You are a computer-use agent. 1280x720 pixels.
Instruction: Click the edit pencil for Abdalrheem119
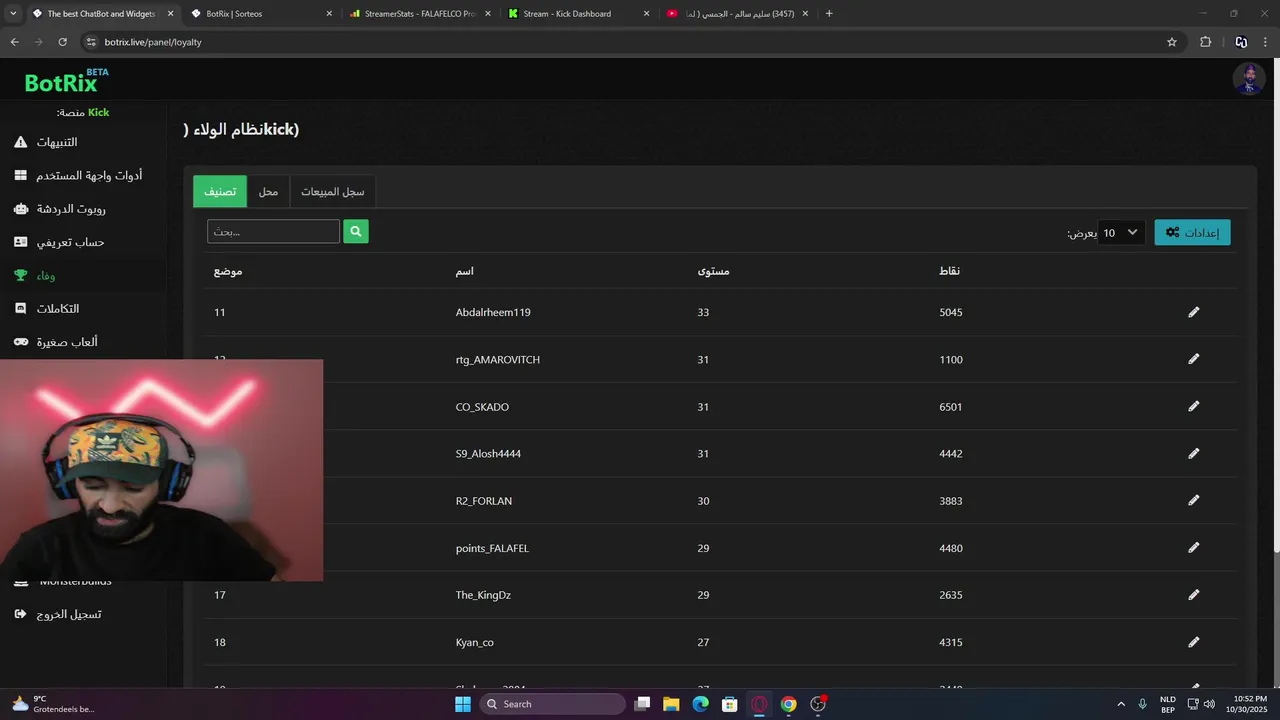tap(1193, 312)
